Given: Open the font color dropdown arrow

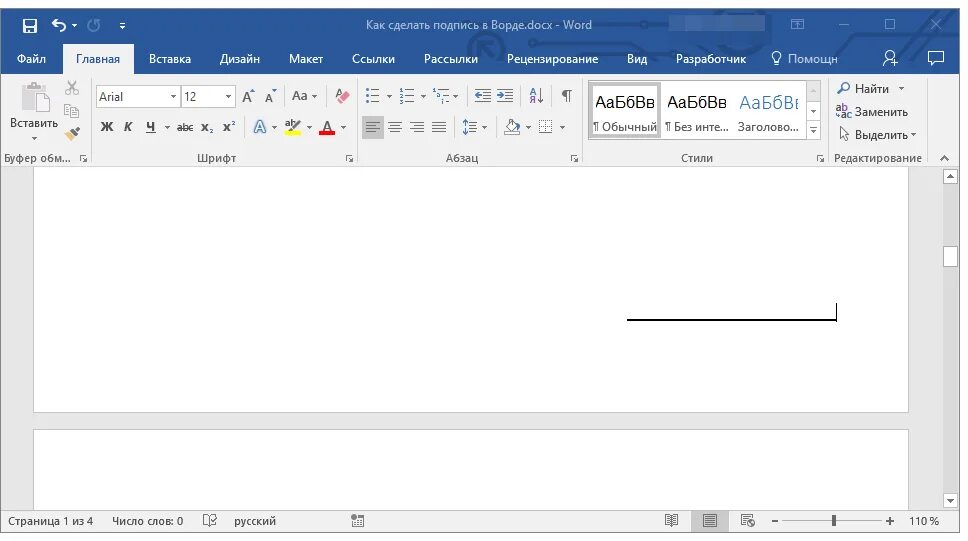Looking at the screenshot, I should click(x=344, y=128).
